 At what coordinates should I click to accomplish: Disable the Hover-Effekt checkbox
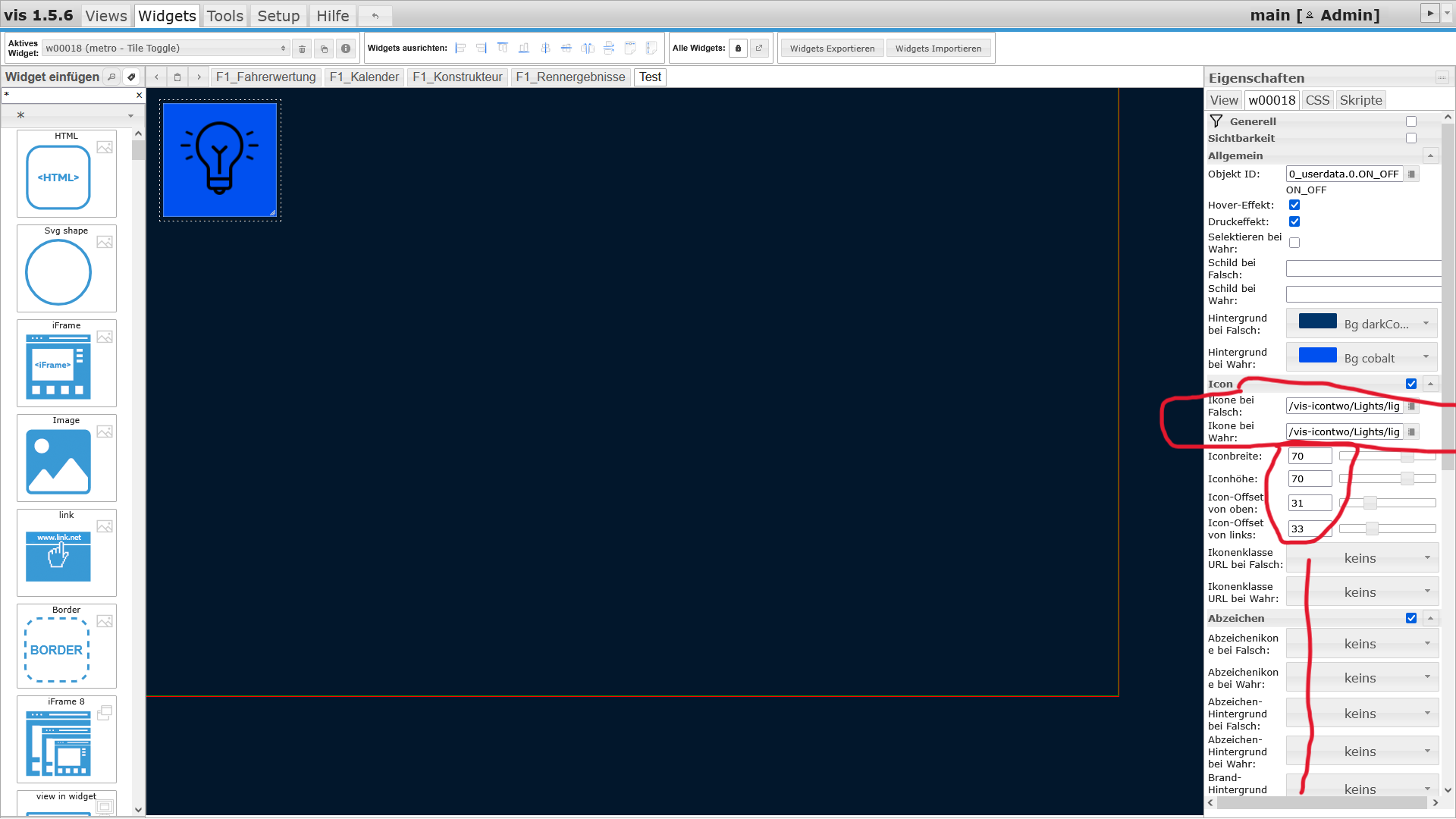(1294, 205)
